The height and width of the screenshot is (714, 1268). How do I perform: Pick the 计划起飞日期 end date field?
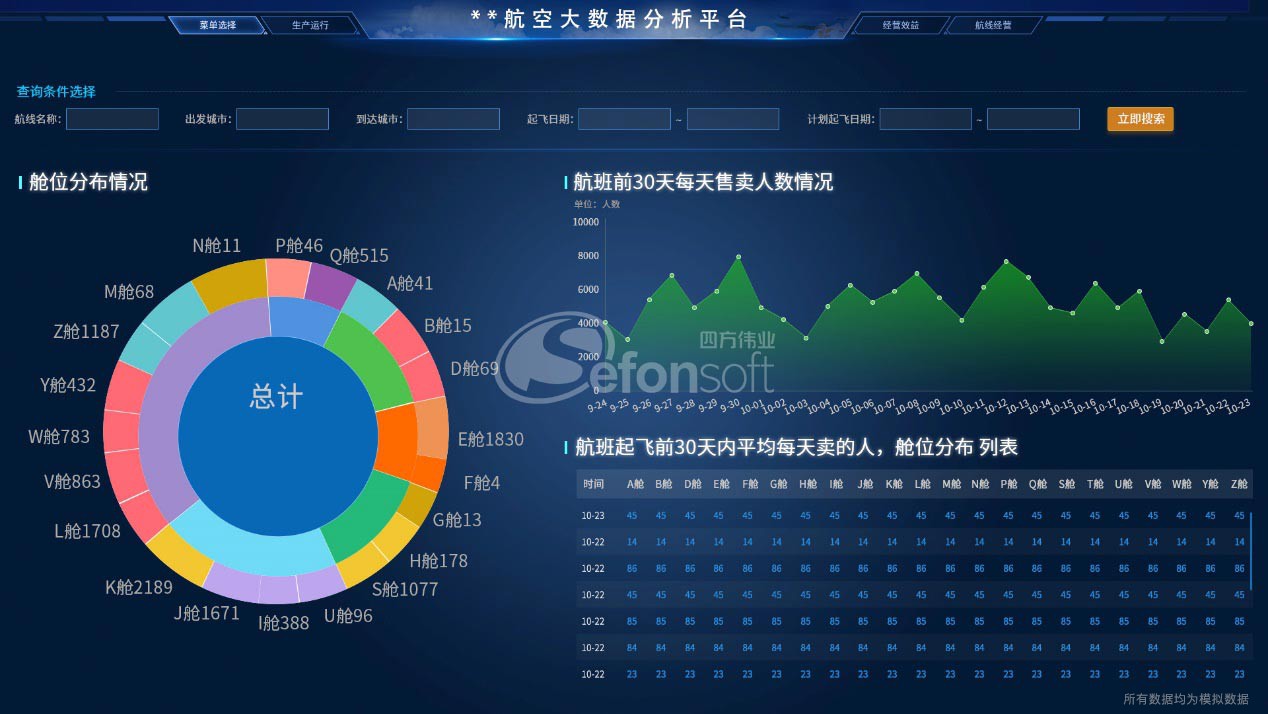[1033, 119]
